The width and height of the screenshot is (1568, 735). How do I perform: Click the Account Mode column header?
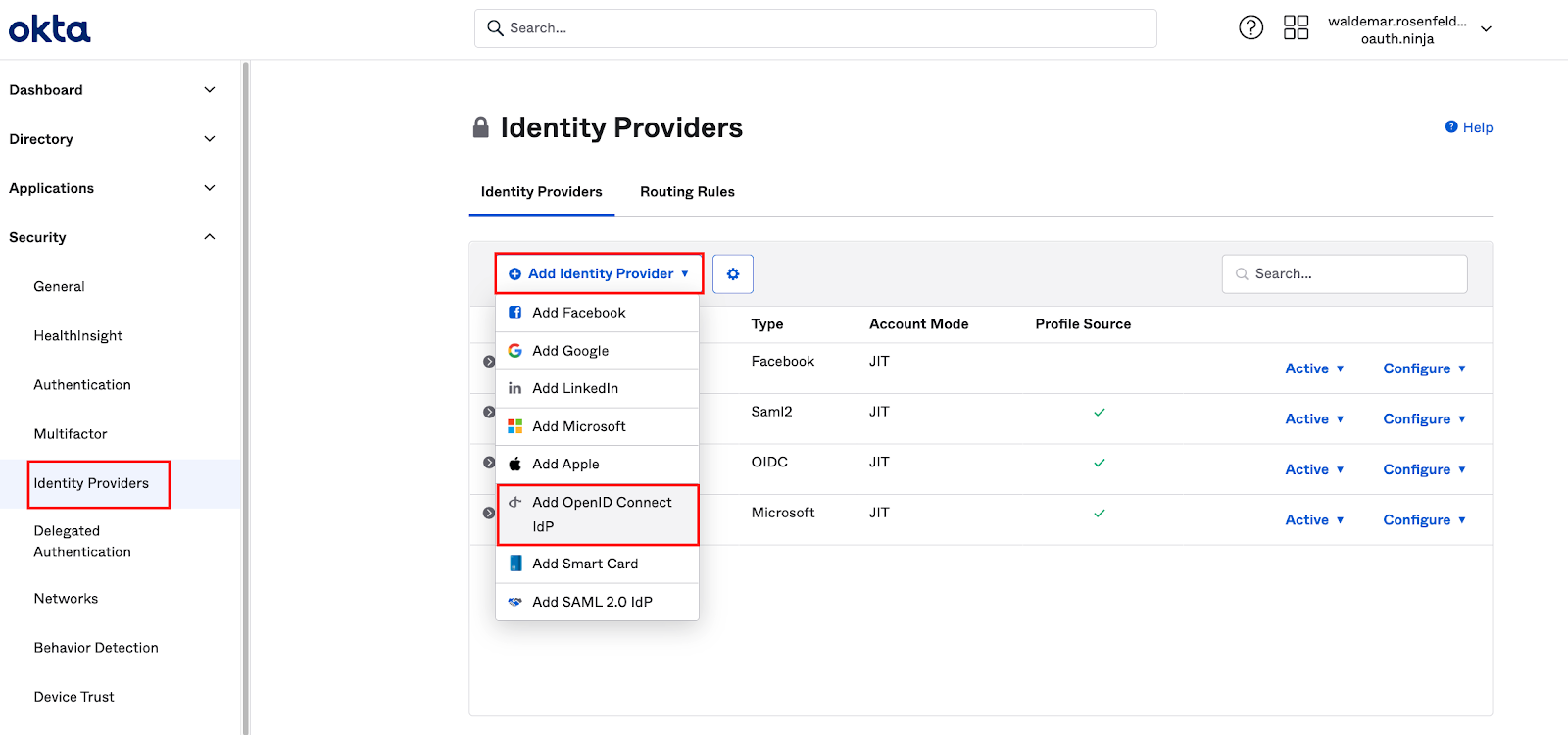(x=918, y=324)
